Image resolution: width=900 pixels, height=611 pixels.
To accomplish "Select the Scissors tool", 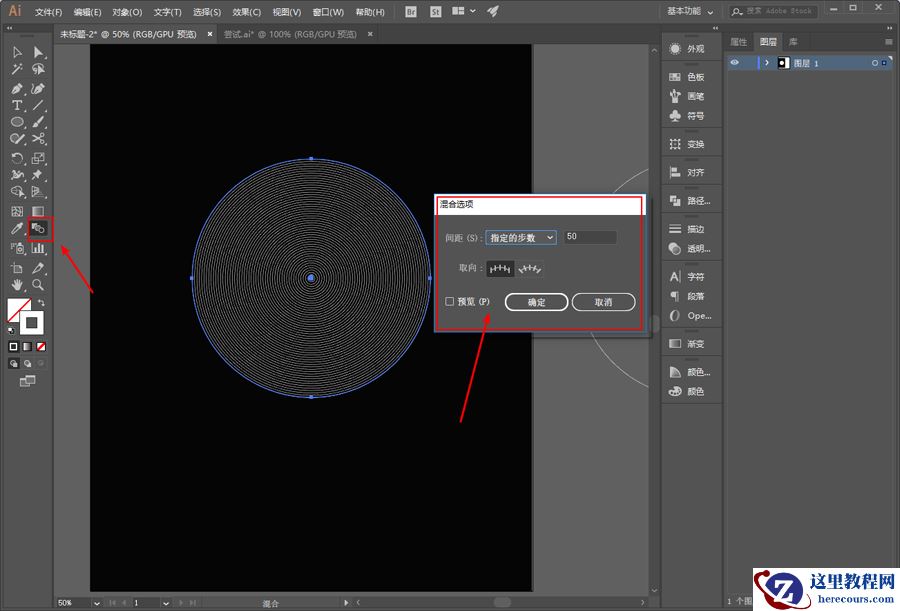I will click(x=38, y=139).
